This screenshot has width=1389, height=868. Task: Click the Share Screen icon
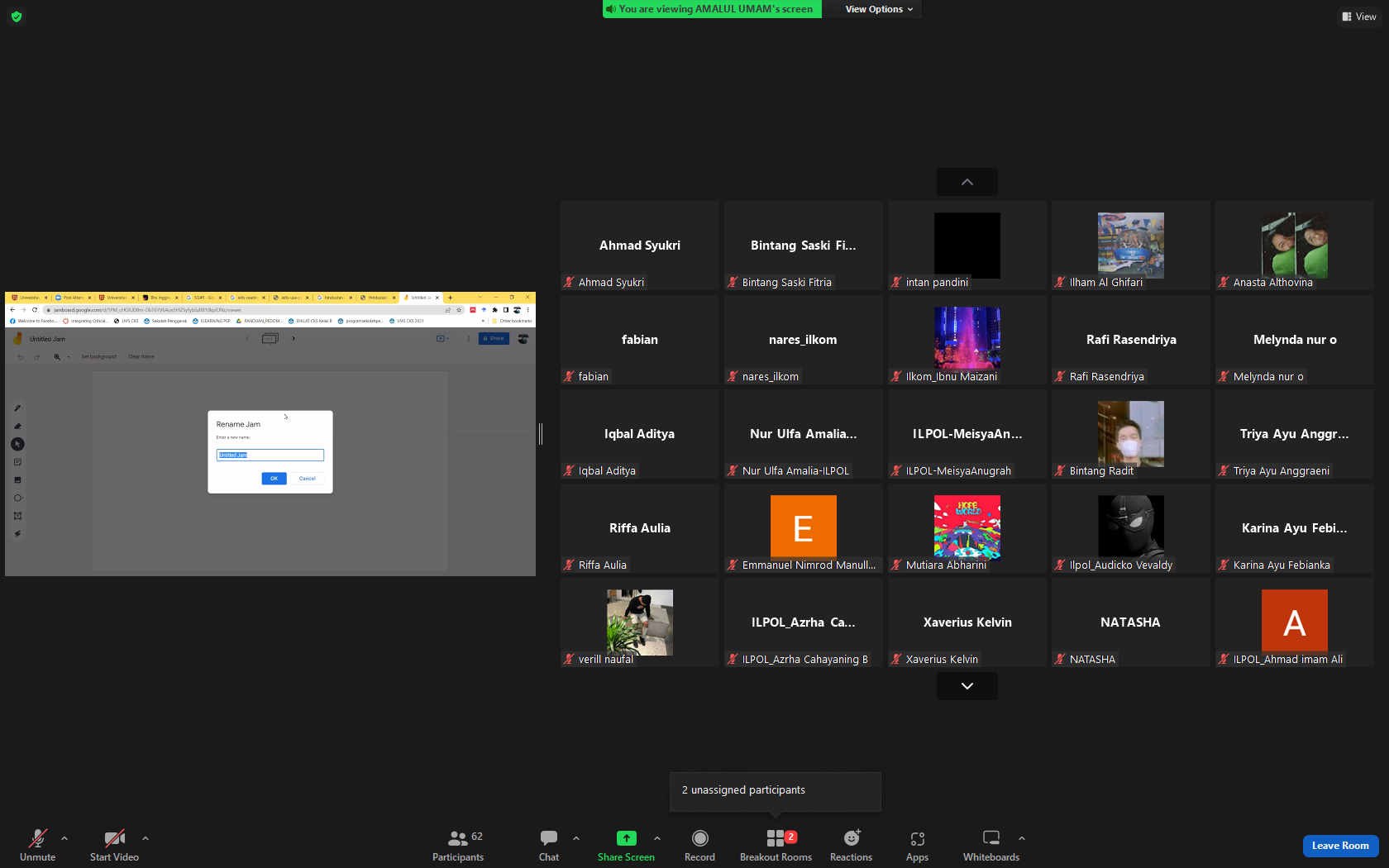click(x=626, y=838)
